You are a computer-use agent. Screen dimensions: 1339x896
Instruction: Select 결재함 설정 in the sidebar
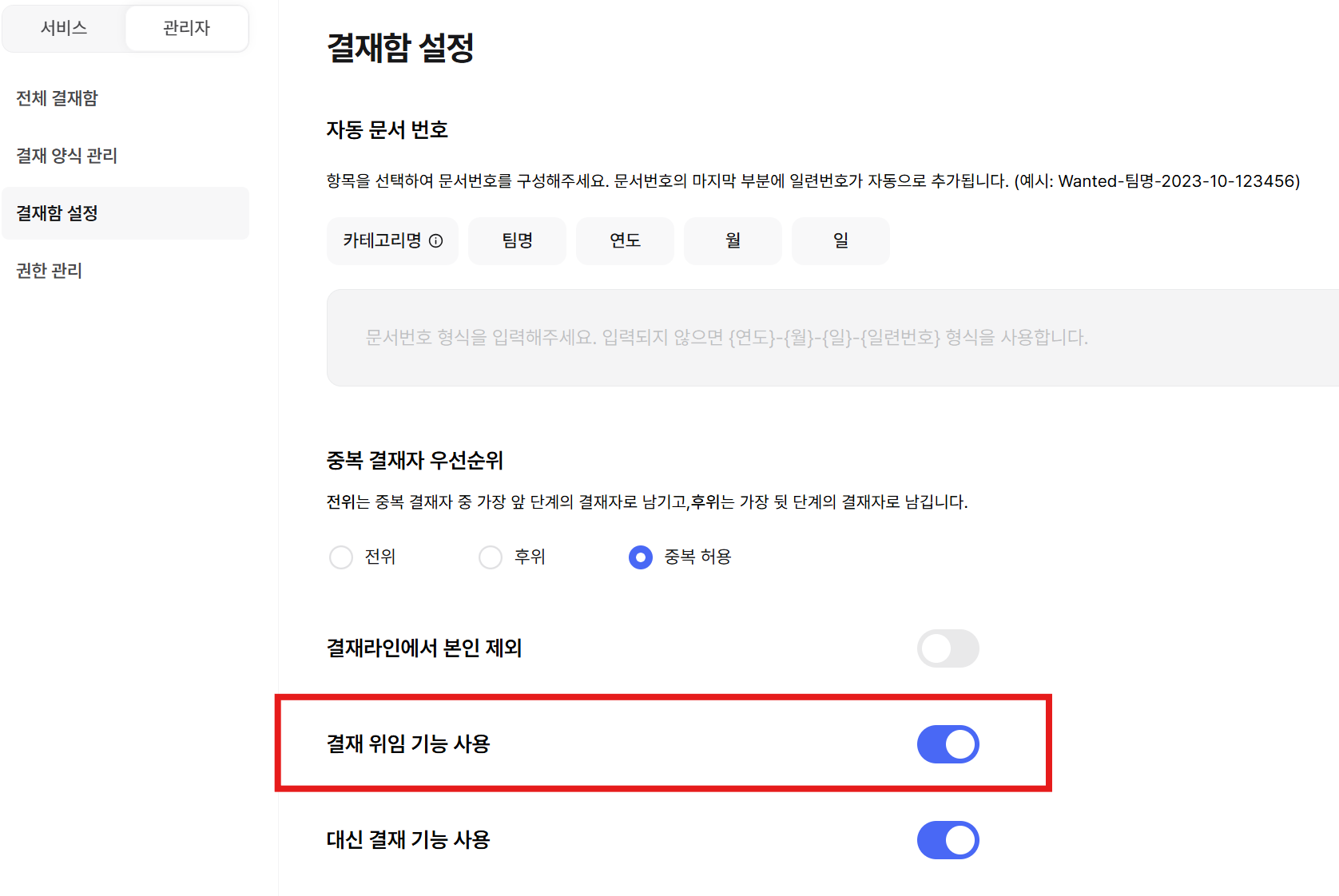(x=125, y=213)
